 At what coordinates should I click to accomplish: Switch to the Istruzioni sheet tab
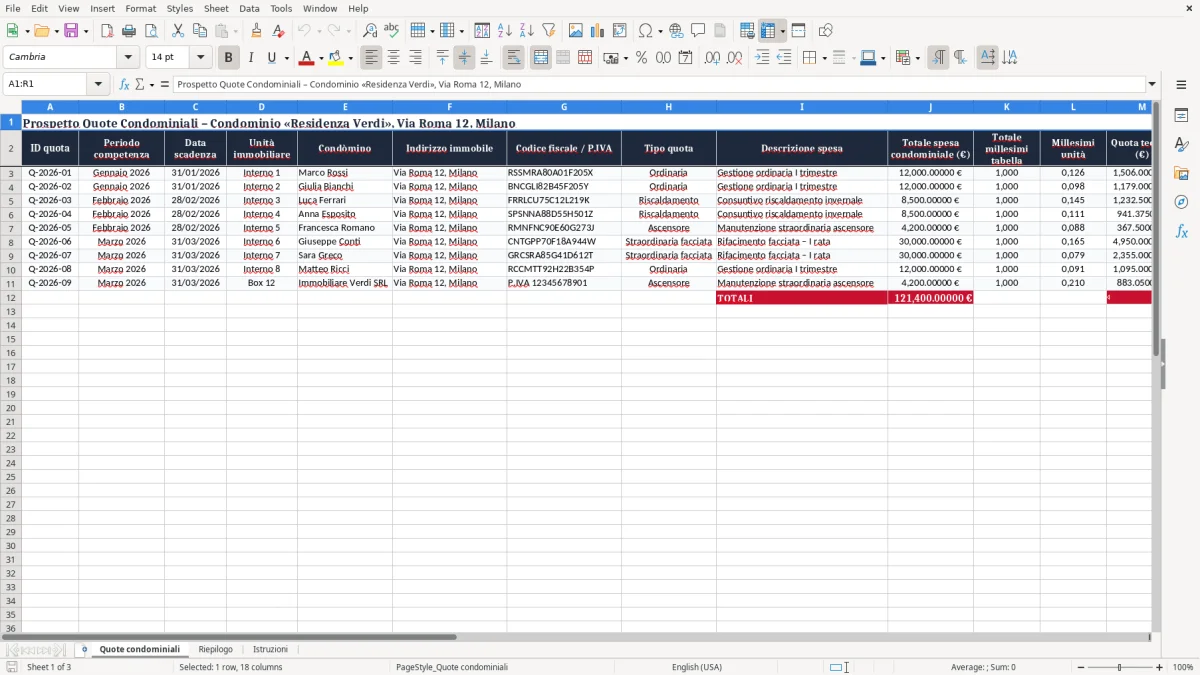click(270, 649)
